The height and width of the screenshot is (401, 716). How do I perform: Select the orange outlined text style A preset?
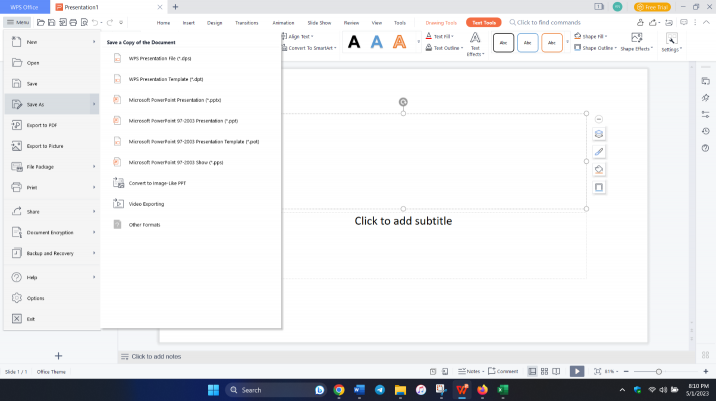[400, 42]
